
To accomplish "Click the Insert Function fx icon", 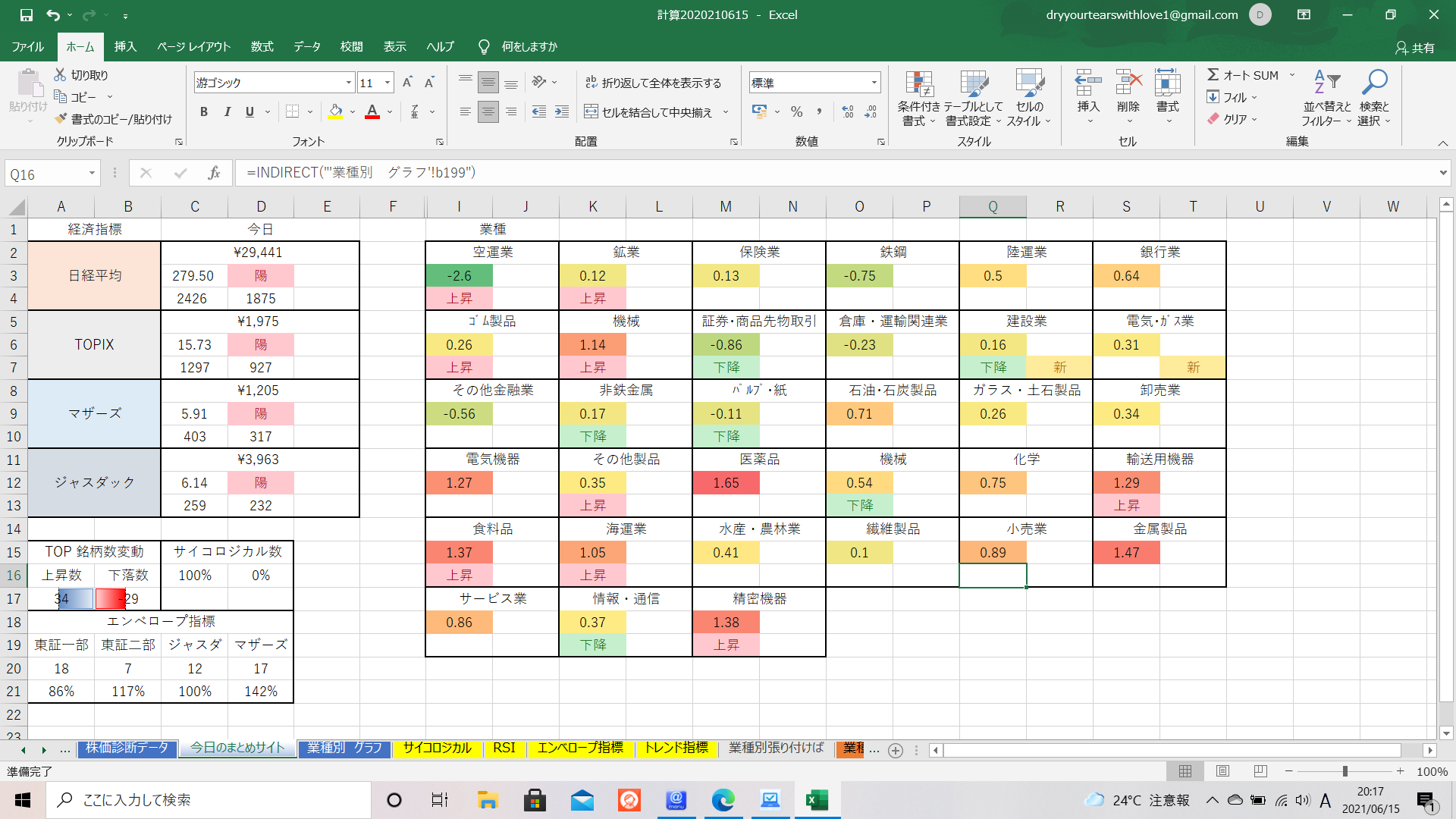I will (x=214, y=173).
